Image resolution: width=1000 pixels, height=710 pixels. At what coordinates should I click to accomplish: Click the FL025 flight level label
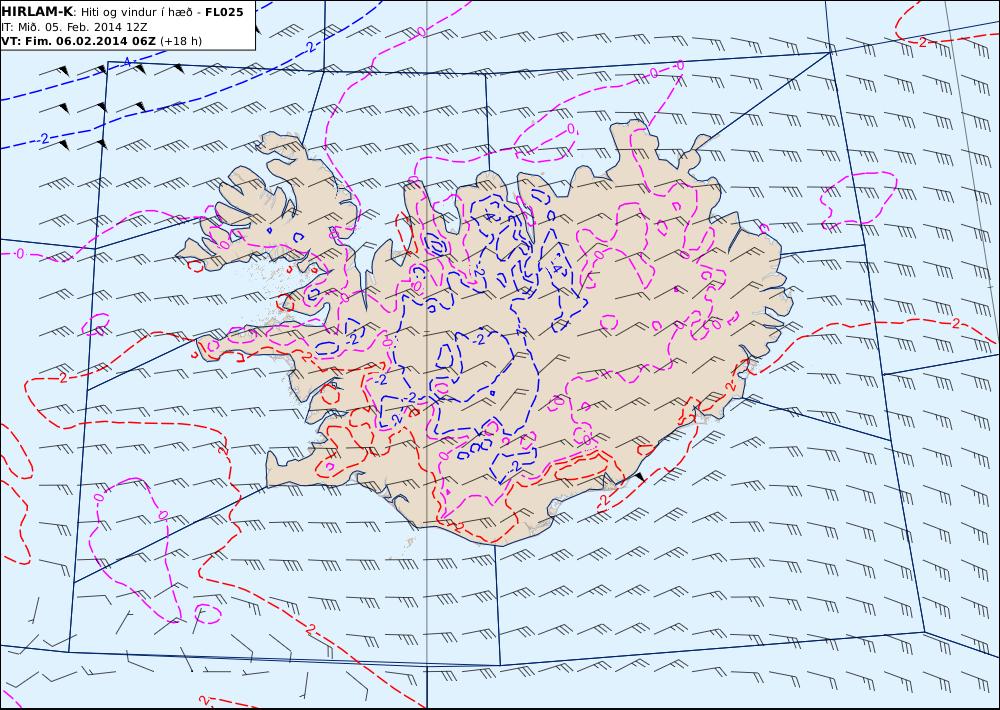coord(224,12)
